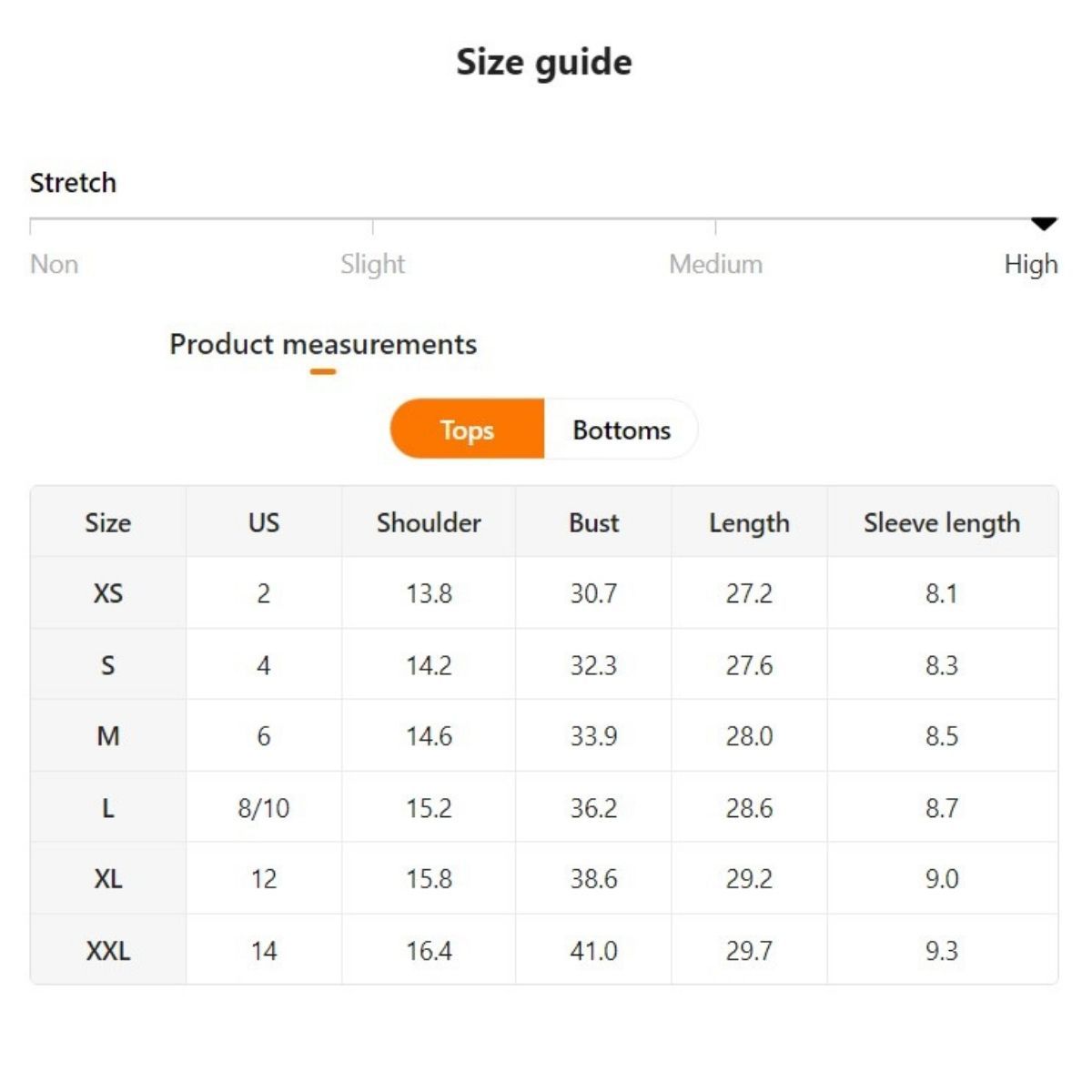Click the 8/10 US size cell
This screenshot has width=1092, height=1092.
264,807
